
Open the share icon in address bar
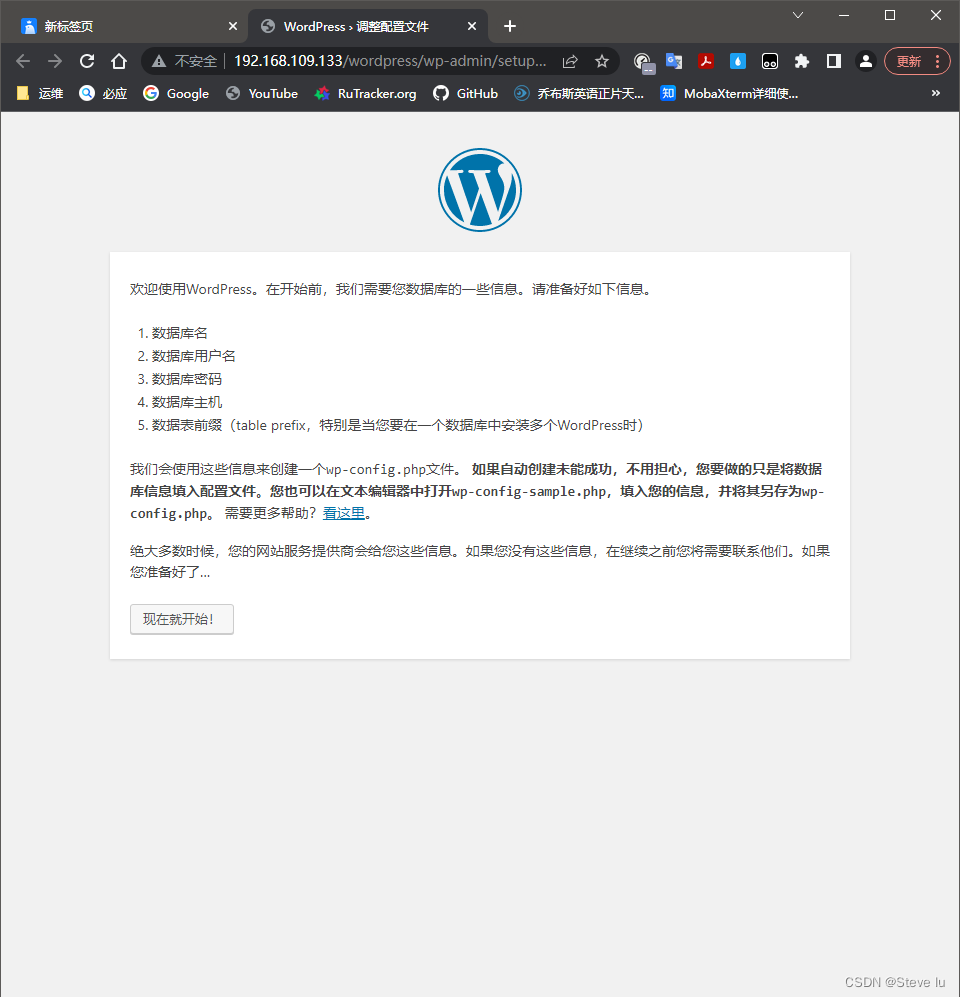(571, 61)
